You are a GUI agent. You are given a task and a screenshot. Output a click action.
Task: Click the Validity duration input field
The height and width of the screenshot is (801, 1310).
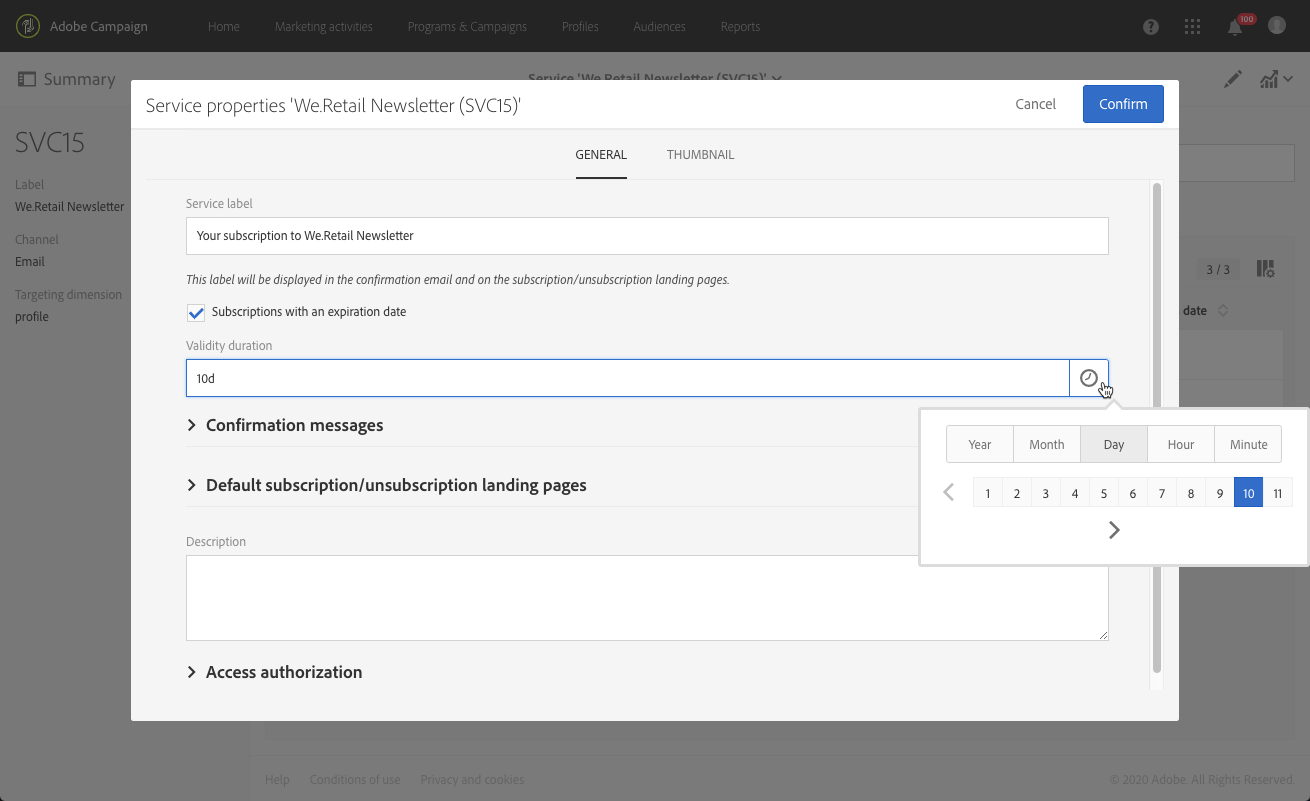click(628, 378)
